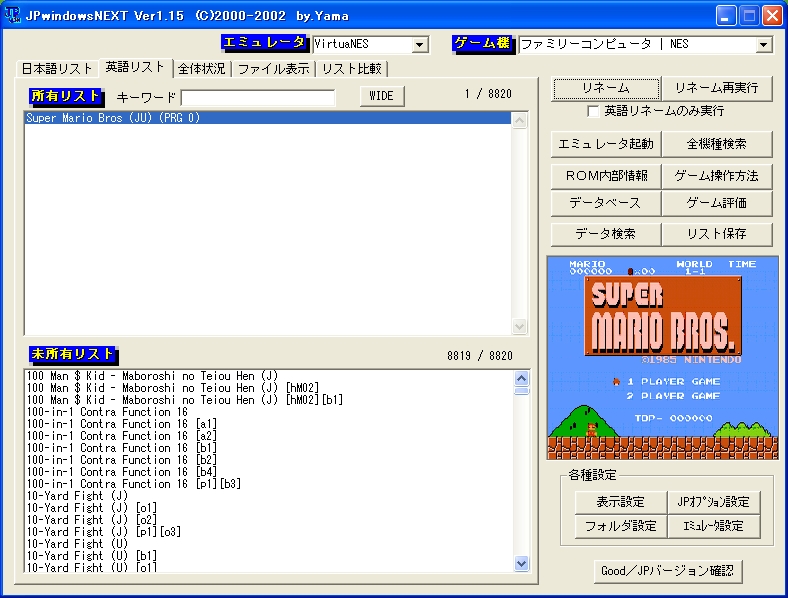Viewport: 788px width, 598px height.
Task: Click the エミュレータ起動 button
Action: click(606, 144)
